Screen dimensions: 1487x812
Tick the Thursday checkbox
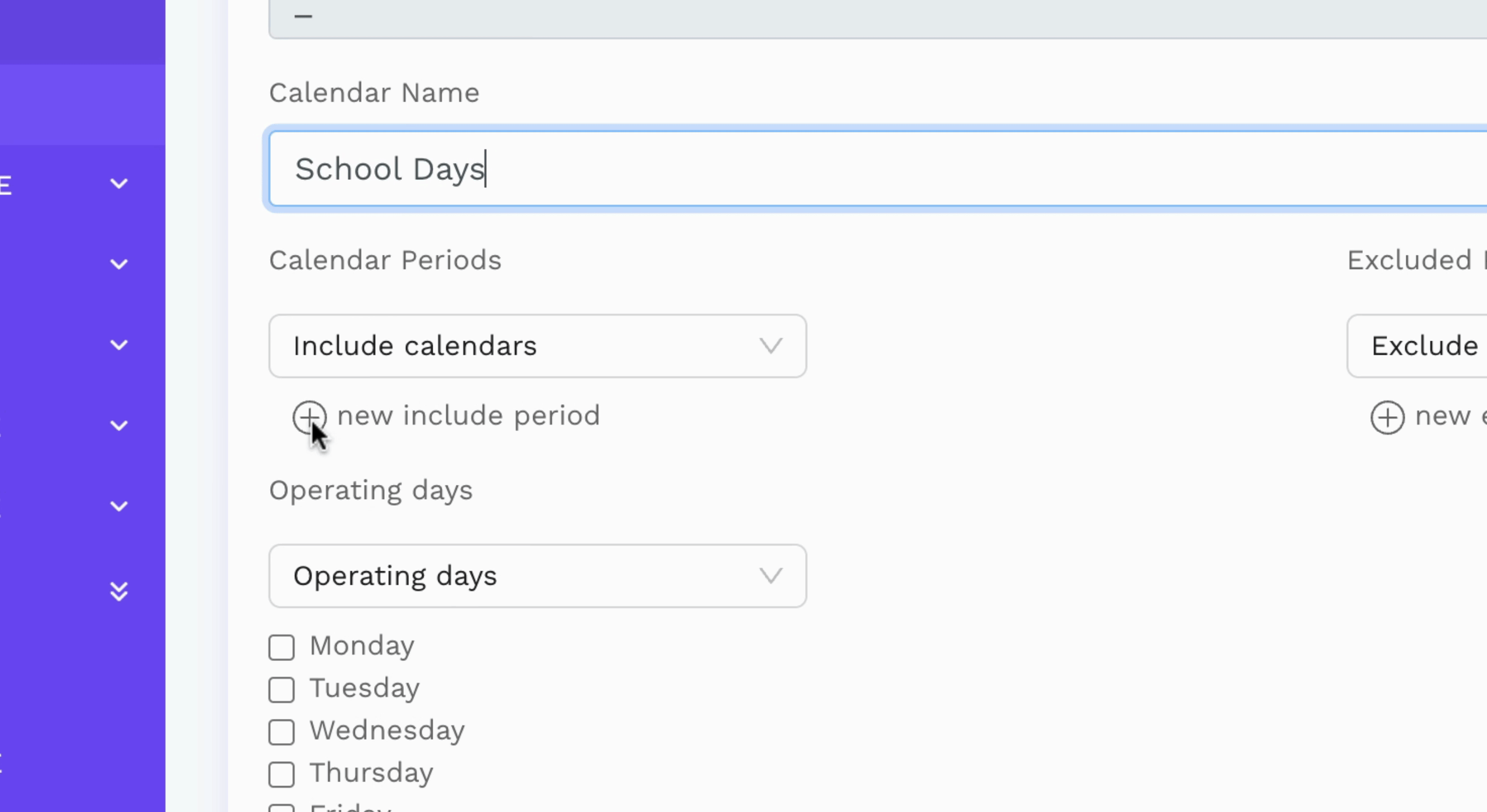[281, 774]
